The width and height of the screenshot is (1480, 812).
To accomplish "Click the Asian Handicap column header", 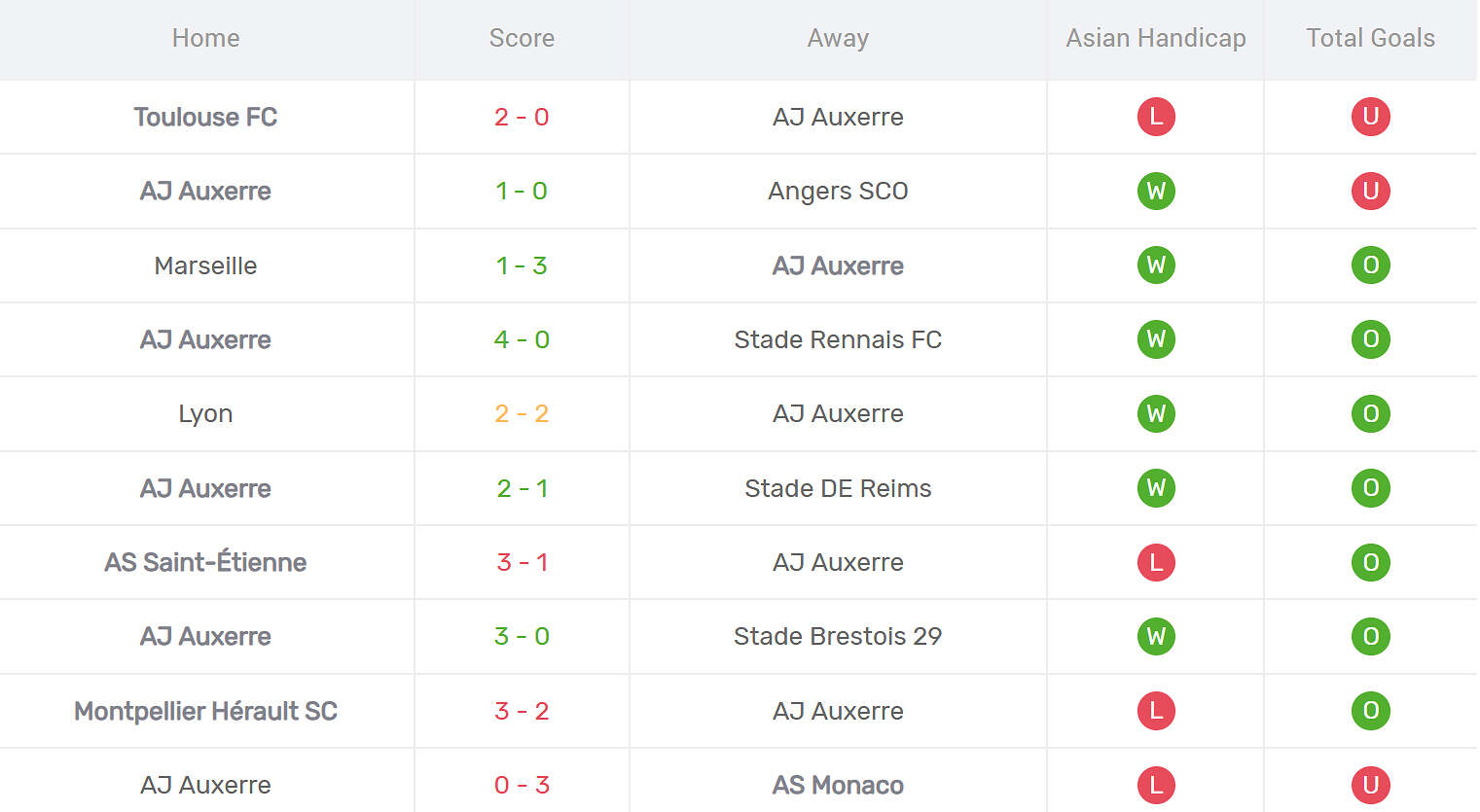I will point(1155,38).
